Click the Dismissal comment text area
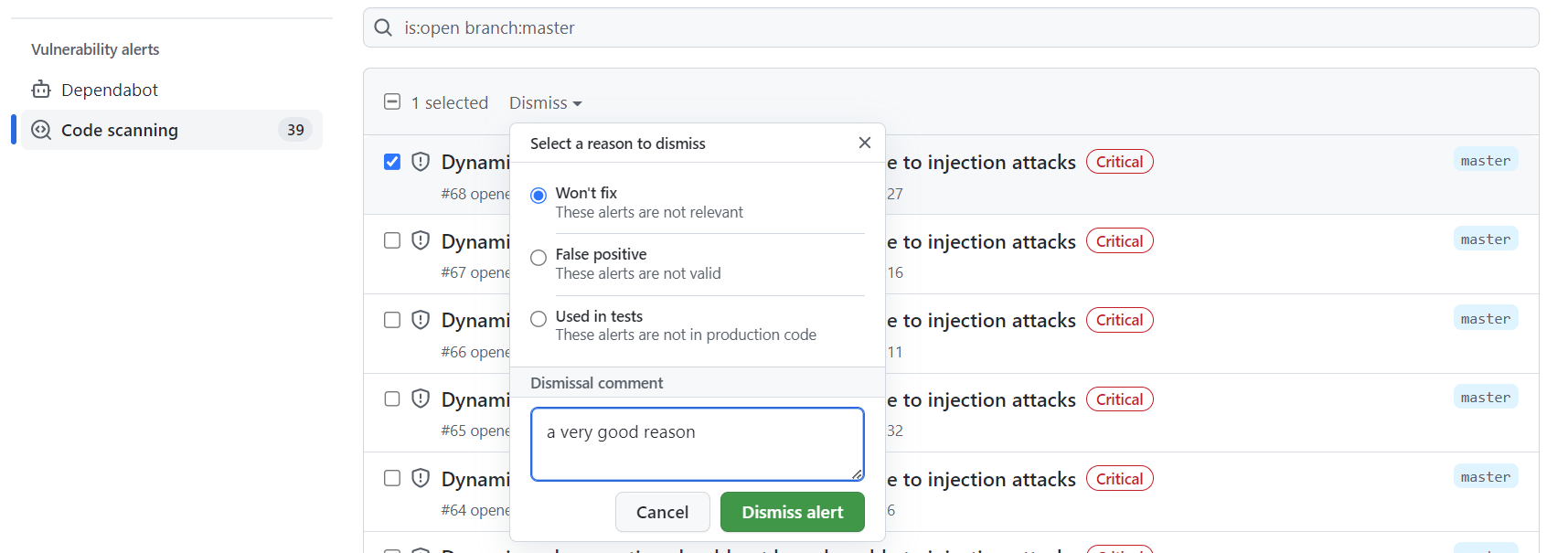 [698, 444]
